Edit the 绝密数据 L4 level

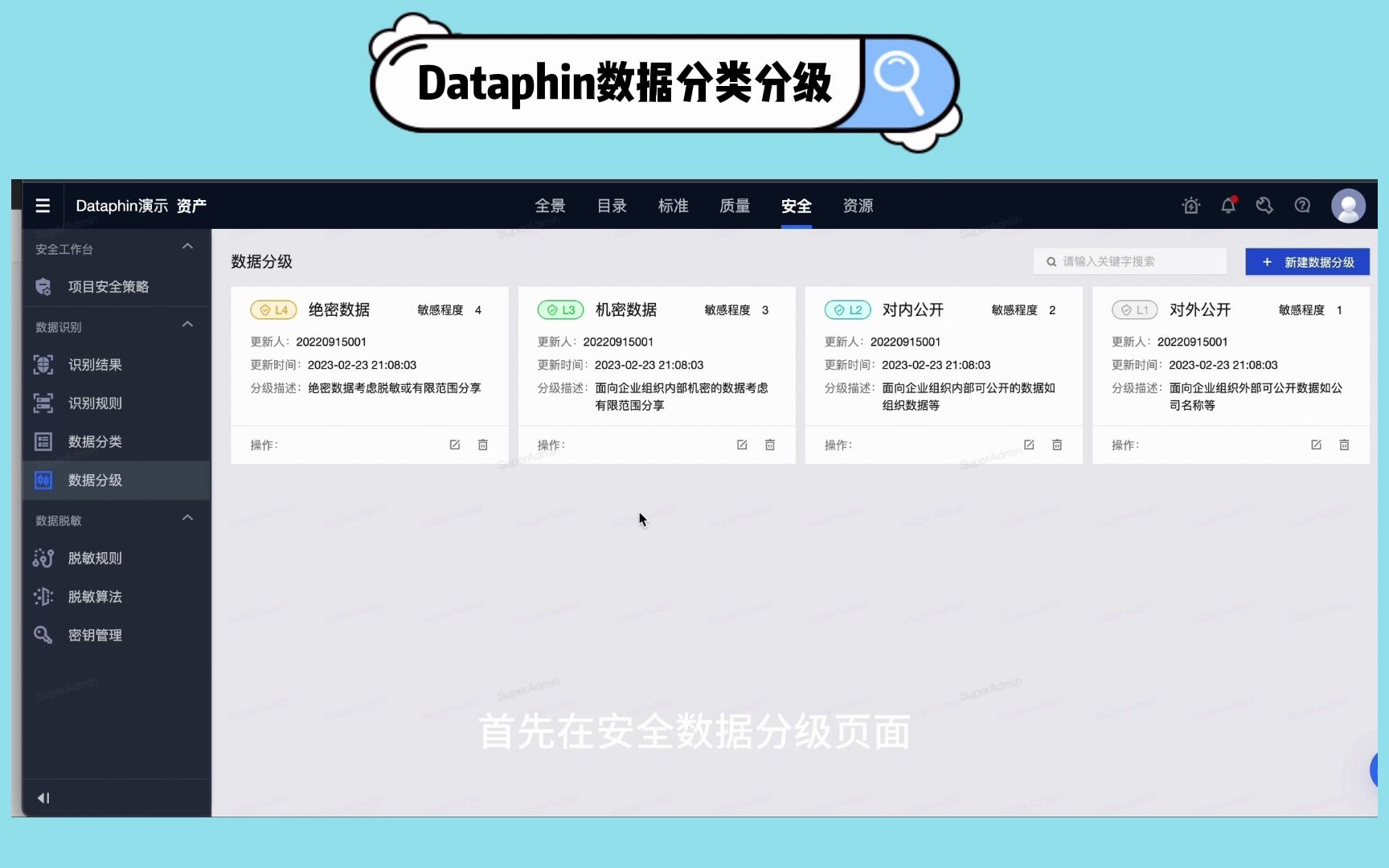(455, 444)
